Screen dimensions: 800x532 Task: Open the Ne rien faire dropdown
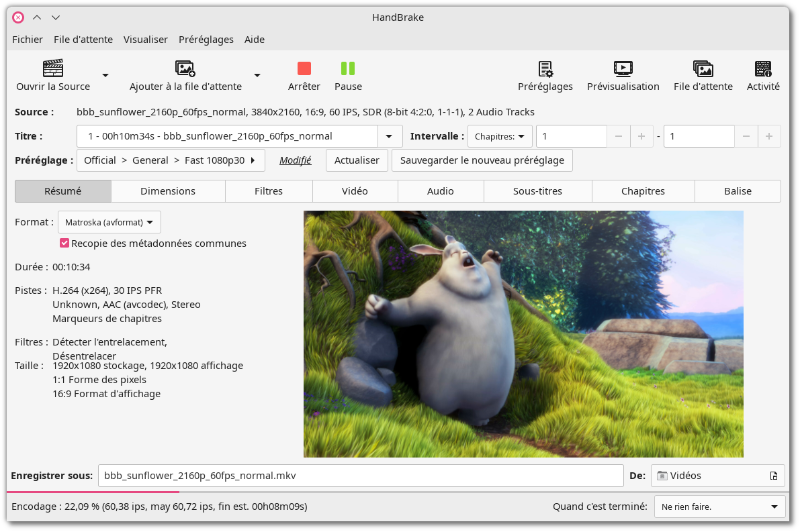pyautogui.click(x=719, y=506)
